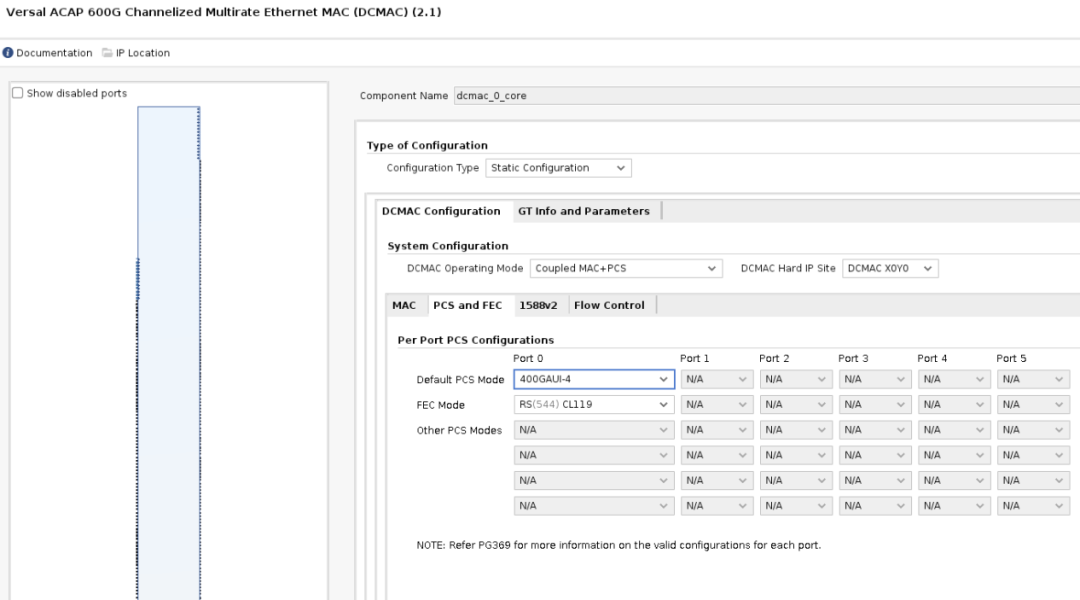Screen dimensions: 1080x600
Task: Open the DCMAC Operating Mode dropdown
Action: pyautogui.click(x=626, y=269)
